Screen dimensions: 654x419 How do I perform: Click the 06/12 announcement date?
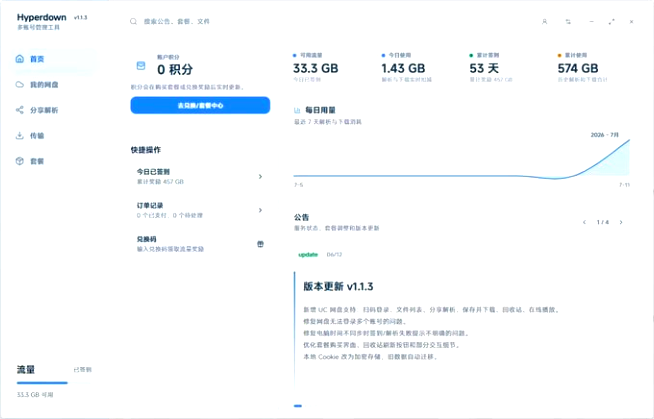(334, 255)
